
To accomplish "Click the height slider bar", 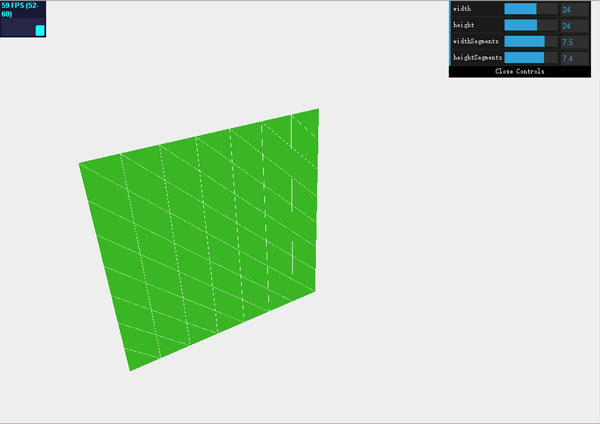I will coord(531,25).
